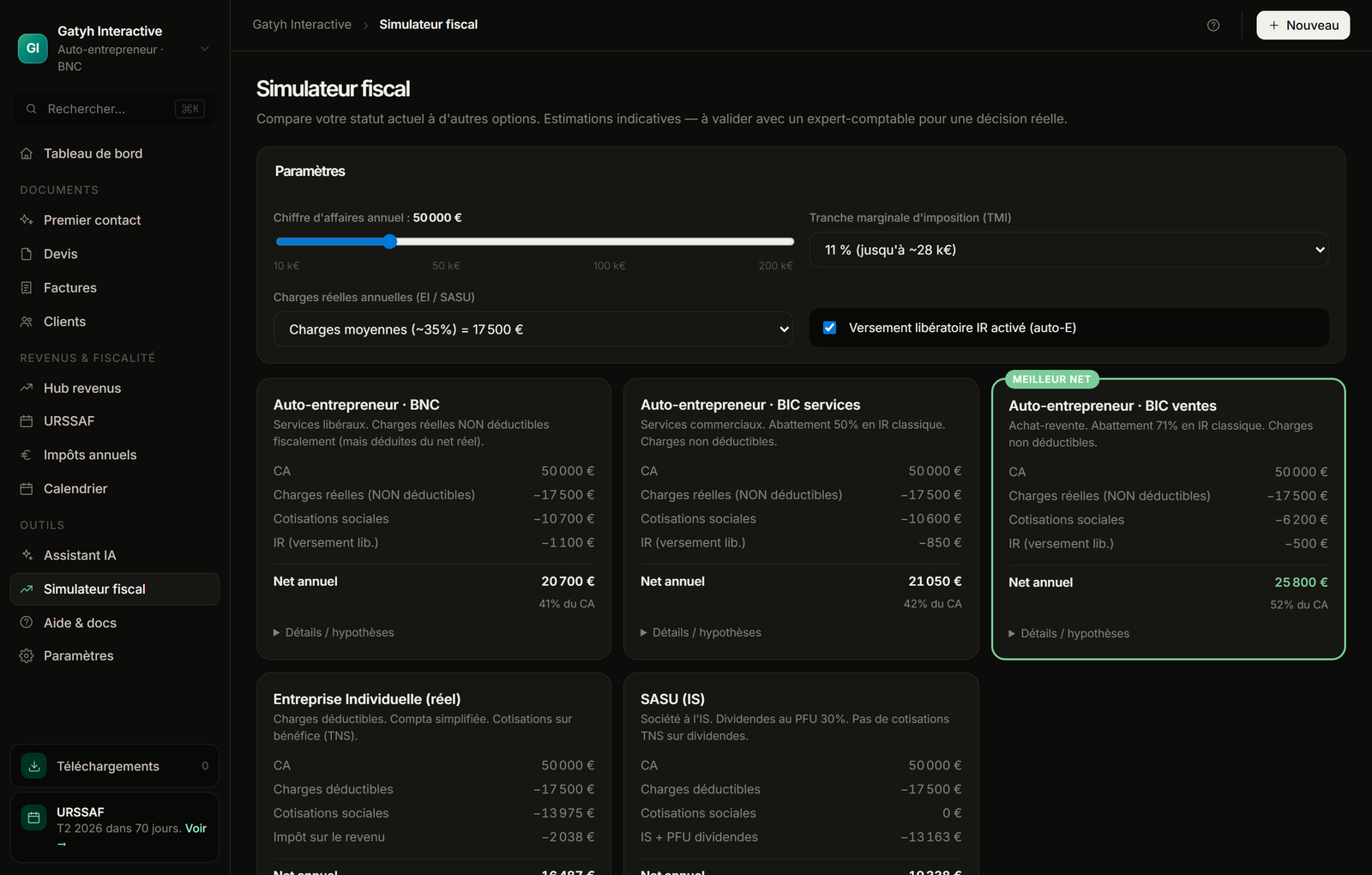Click the Gatyh Interactive breadcrumb link

pos(302,24)
